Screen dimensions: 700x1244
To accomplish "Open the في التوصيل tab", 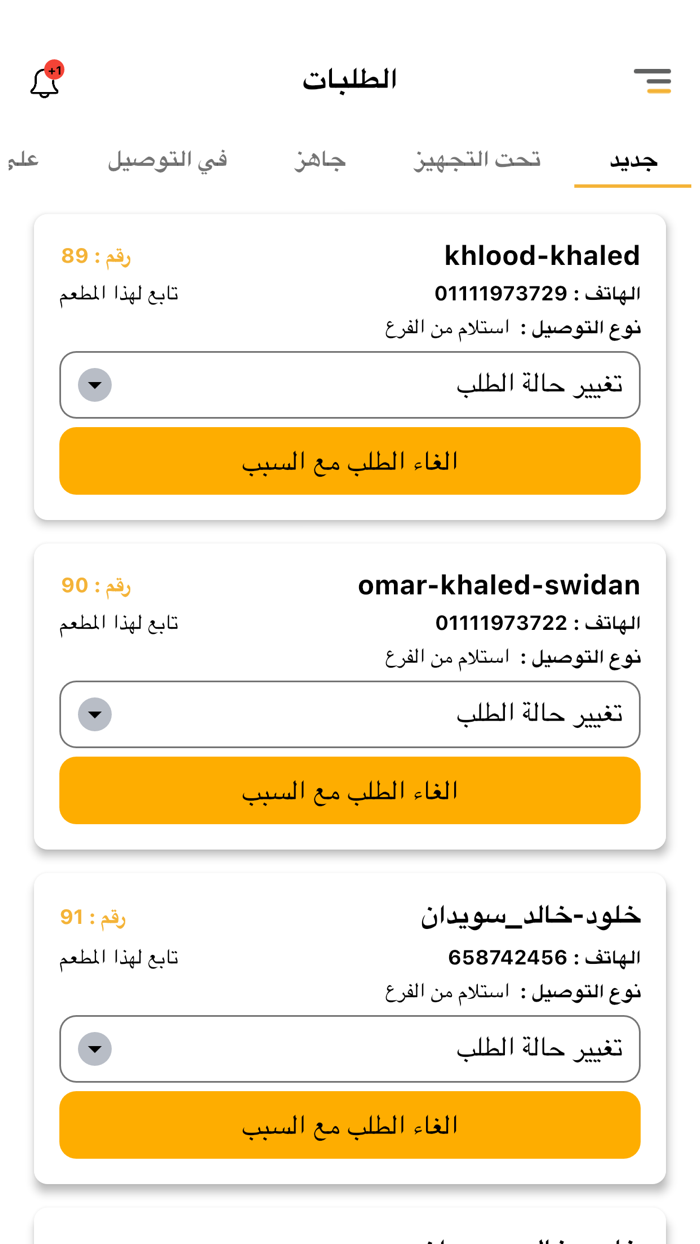I will pos(166,158).
